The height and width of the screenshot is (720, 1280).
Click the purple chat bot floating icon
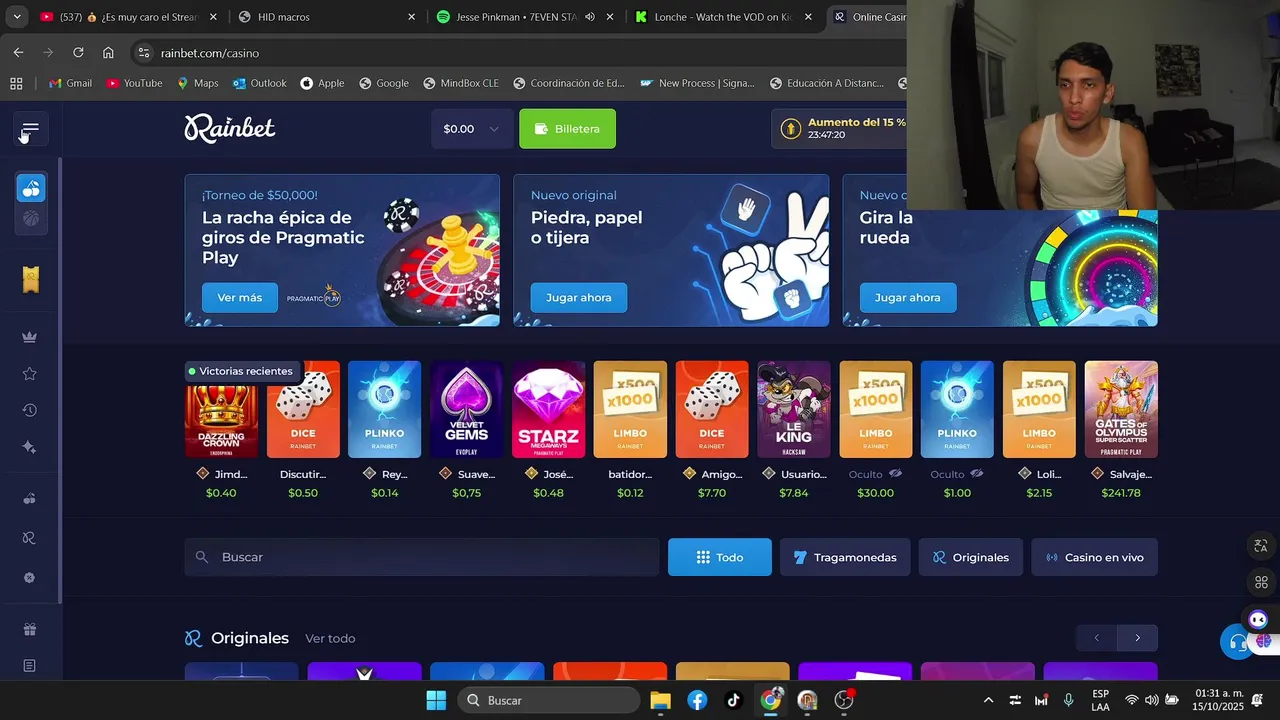1258,620
